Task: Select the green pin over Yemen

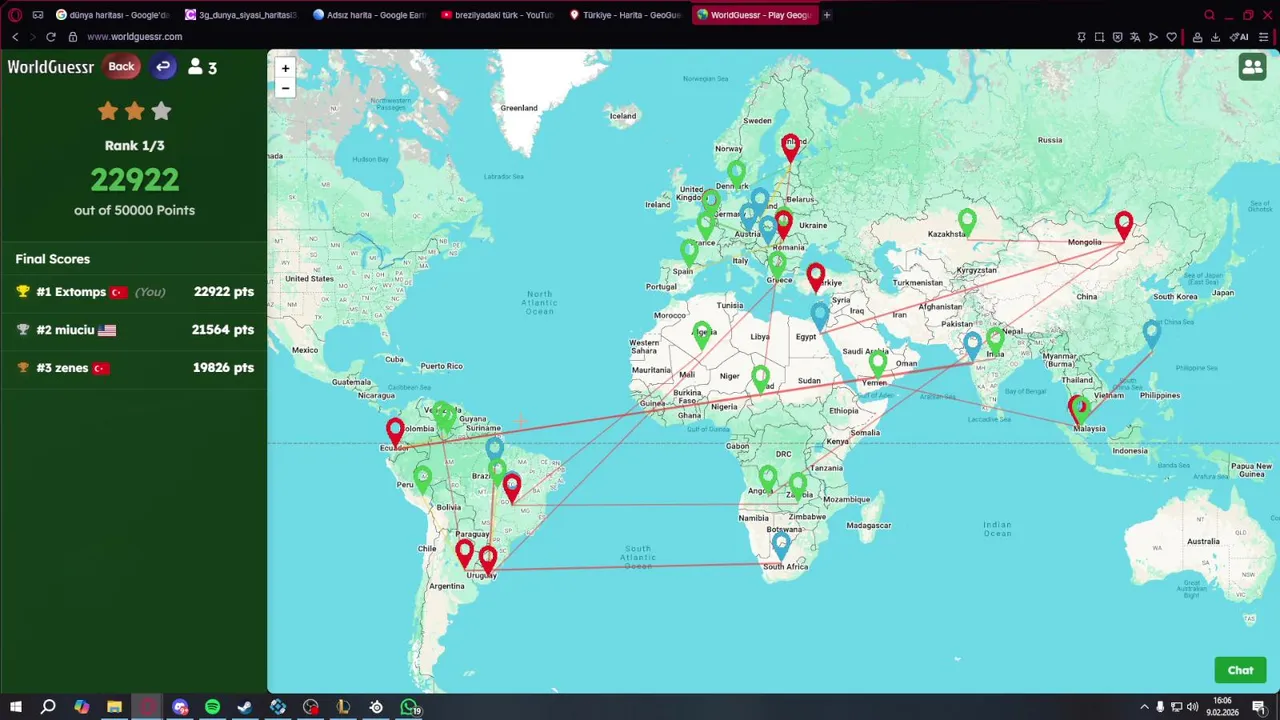Action: coord(877,364)
